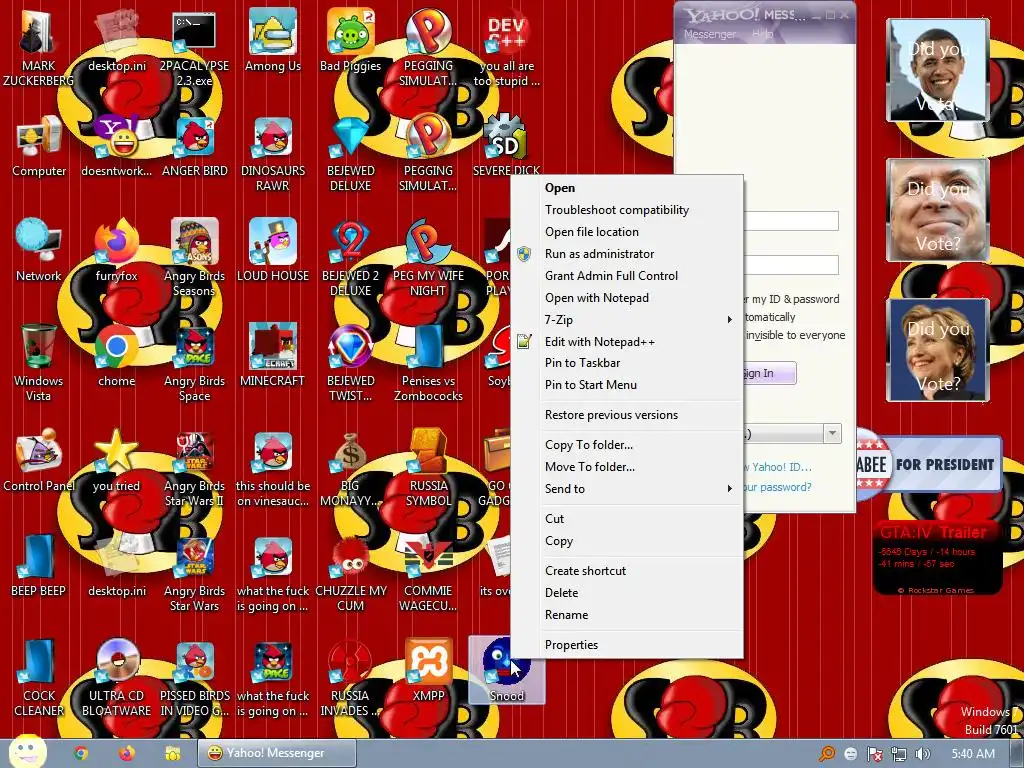Open the Start button smiley orb
This screenshot has height=768, width=1024.
click(27, 751)
